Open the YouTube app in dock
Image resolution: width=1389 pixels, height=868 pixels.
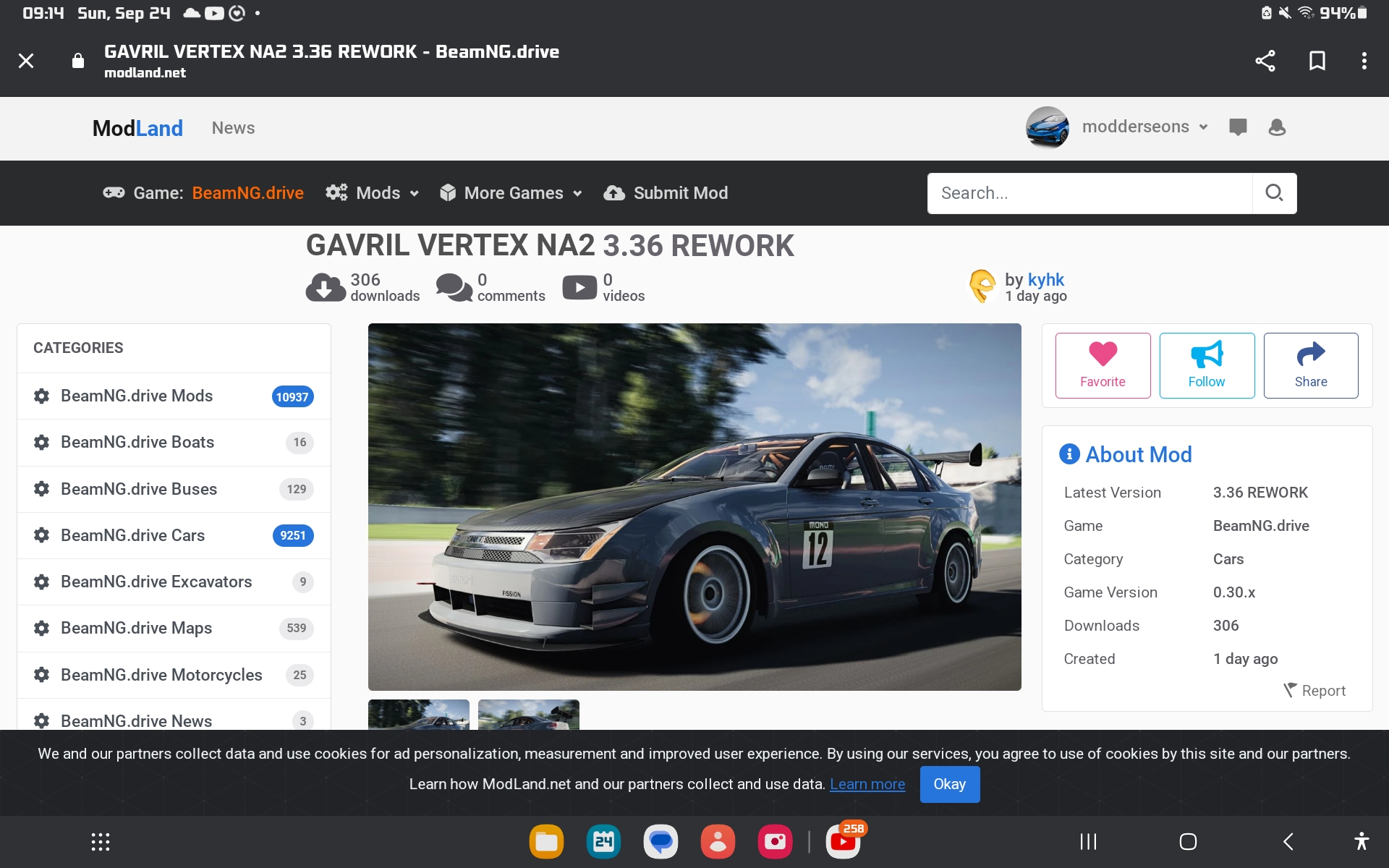843,842
